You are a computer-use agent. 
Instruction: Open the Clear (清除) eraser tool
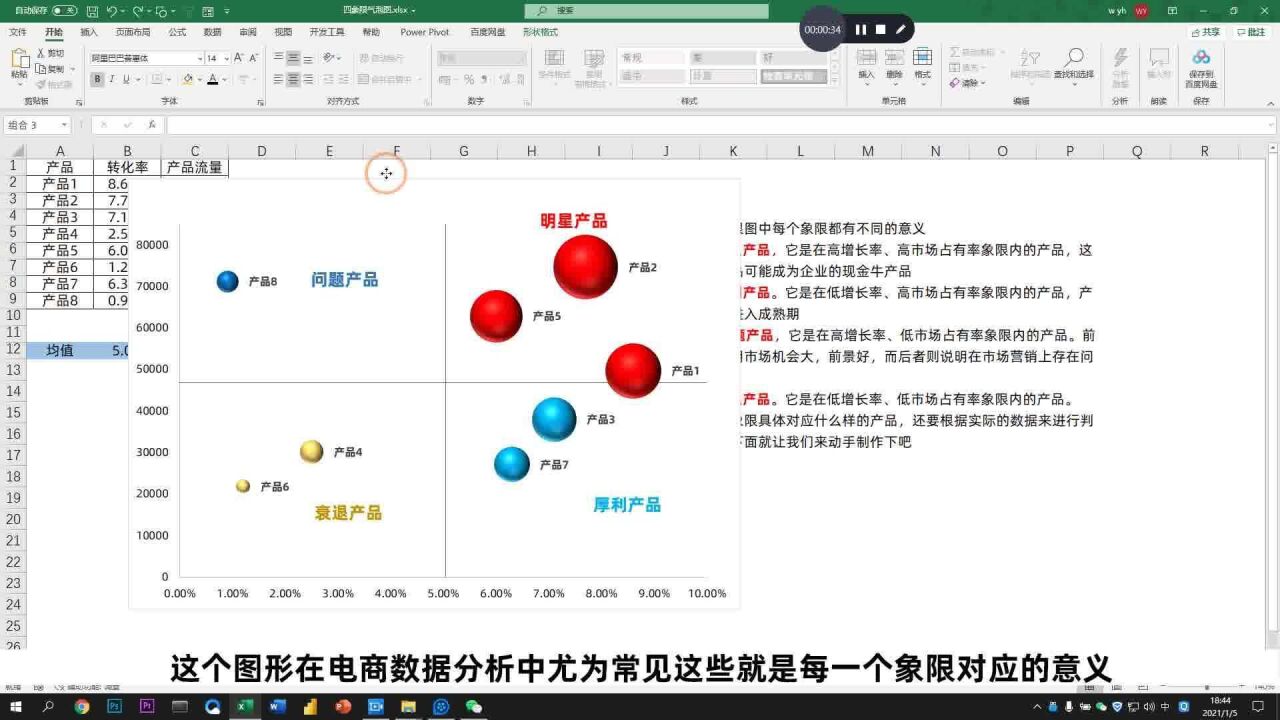coord(955,84)
